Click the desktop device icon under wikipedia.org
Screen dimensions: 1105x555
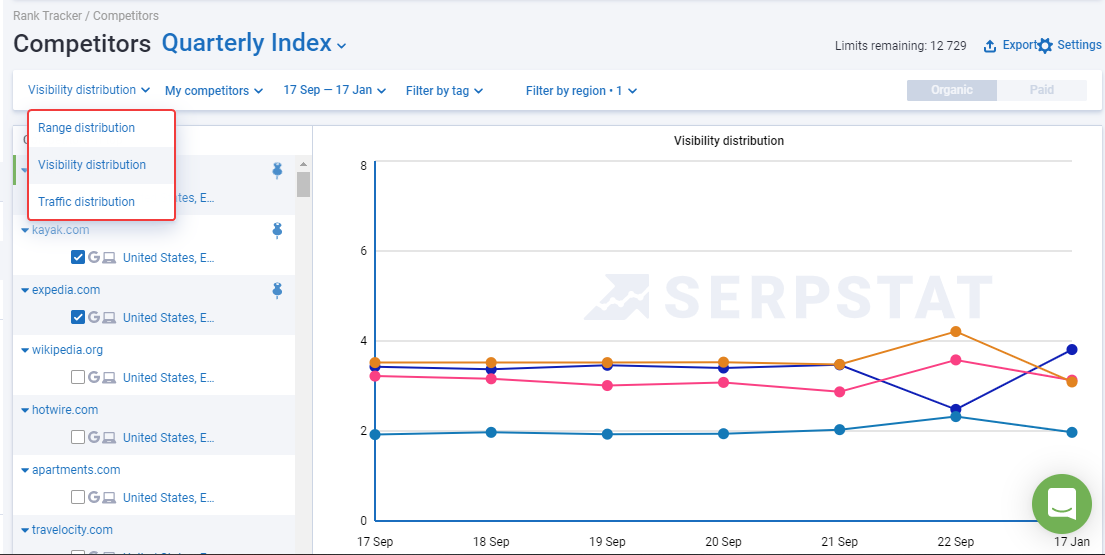109,378
